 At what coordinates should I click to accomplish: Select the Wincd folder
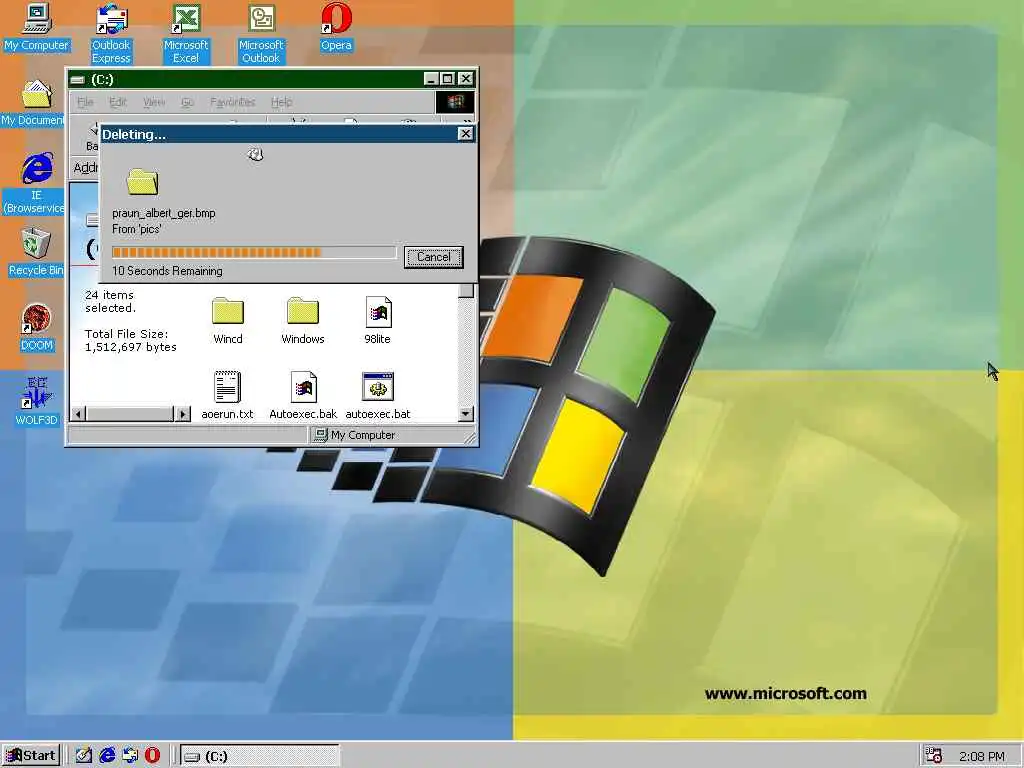[228, 321]
